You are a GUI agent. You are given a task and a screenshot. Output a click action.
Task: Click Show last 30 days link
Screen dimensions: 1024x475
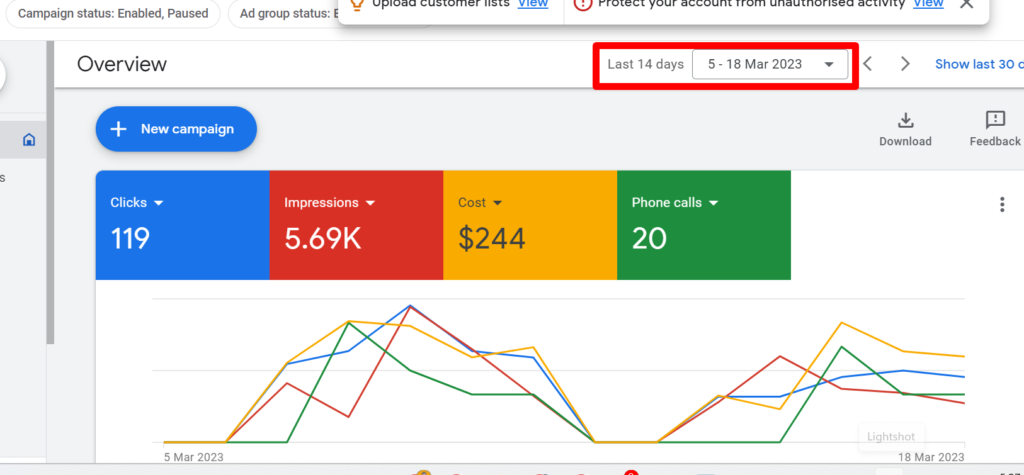(x=978, y=64)
